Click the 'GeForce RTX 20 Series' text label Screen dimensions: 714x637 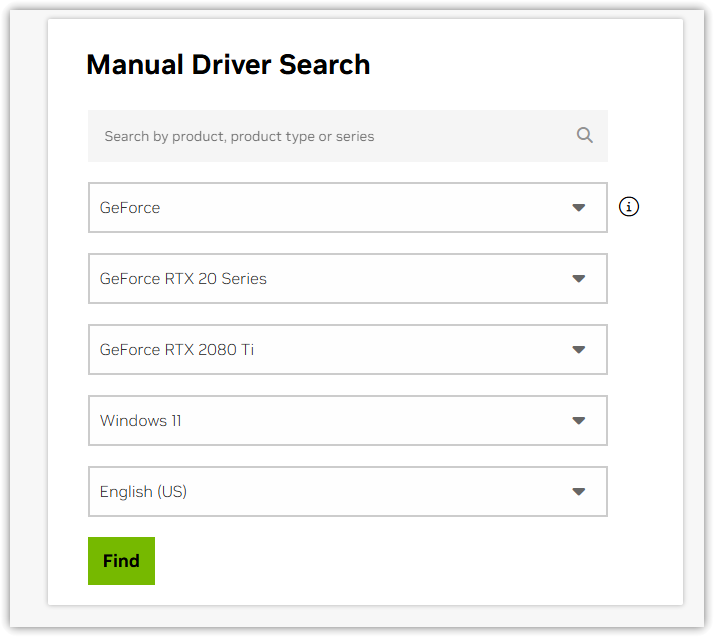coord(183,279)
